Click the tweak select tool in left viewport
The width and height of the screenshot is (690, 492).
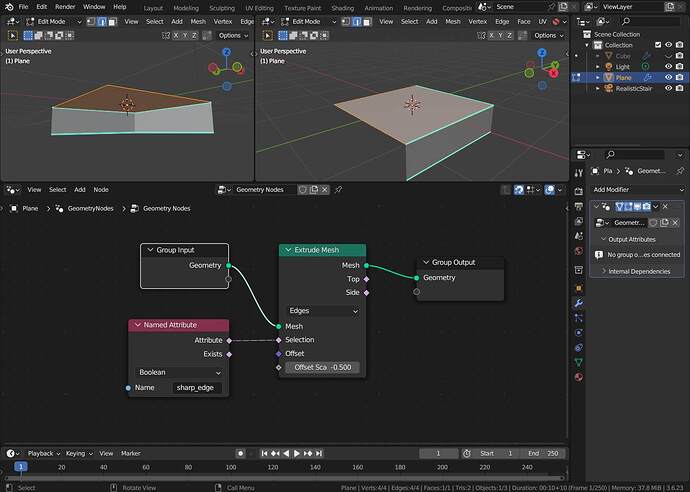click(13, 35)
